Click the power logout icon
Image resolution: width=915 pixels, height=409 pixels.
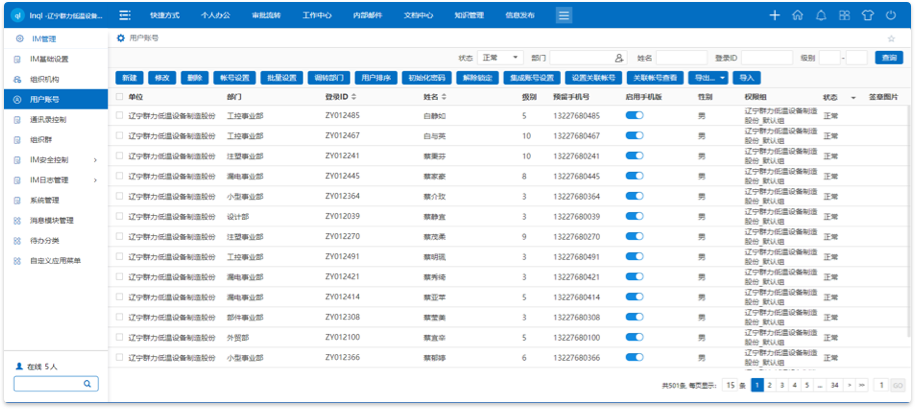pos(891,16)
